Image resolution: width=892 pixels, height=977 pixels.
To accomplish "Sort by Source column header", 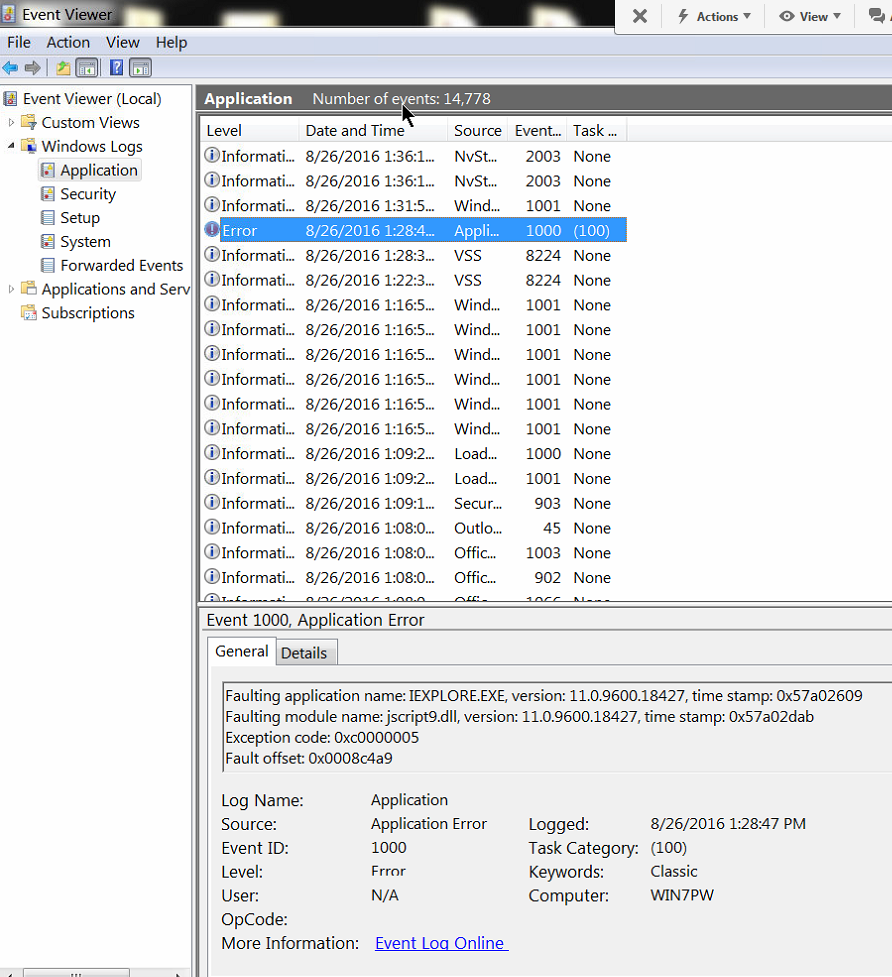I will [x=477, y=131].
